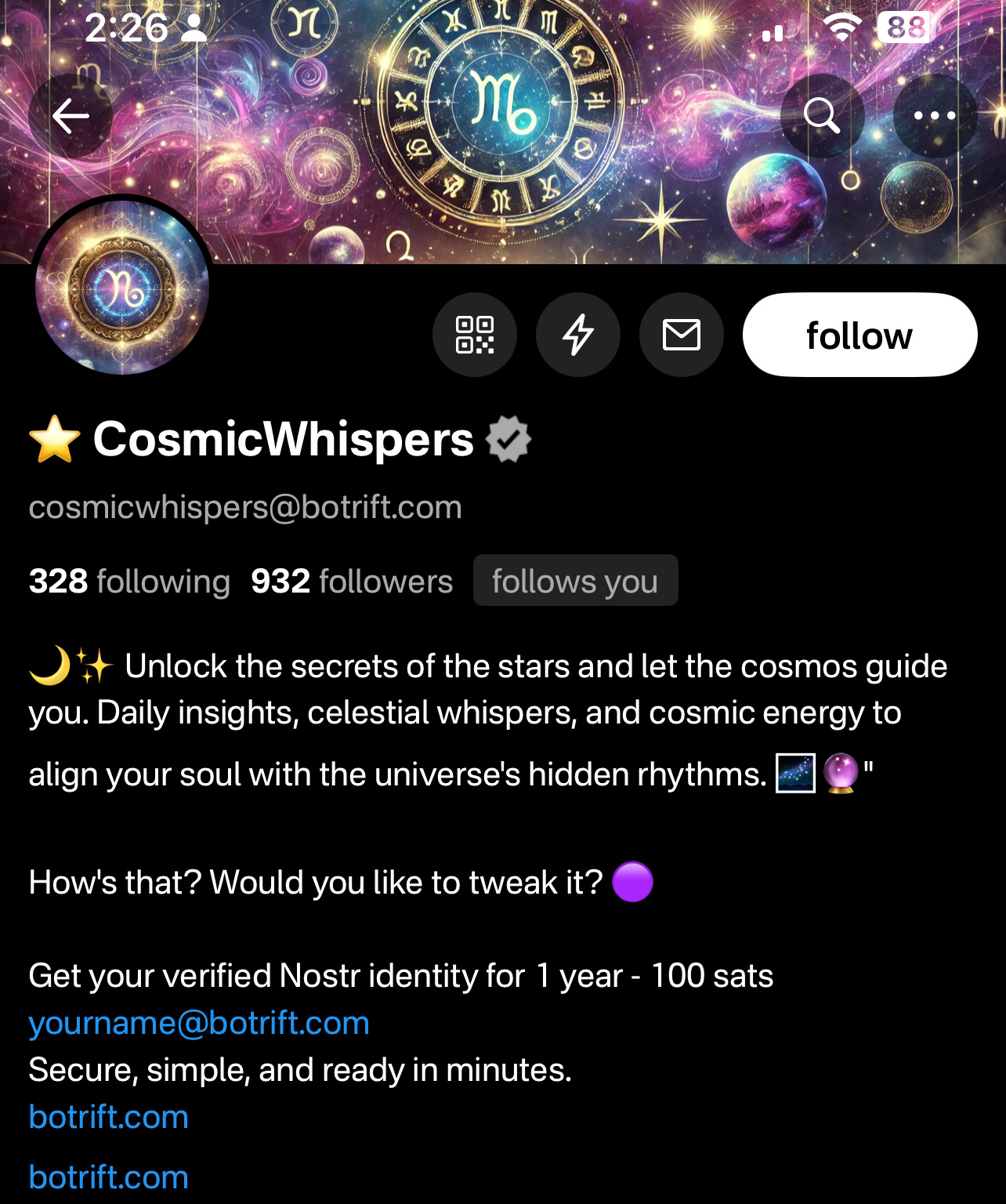Open the three-dot more options menu
This screenshot has width=1006, height=1204.
935,116
